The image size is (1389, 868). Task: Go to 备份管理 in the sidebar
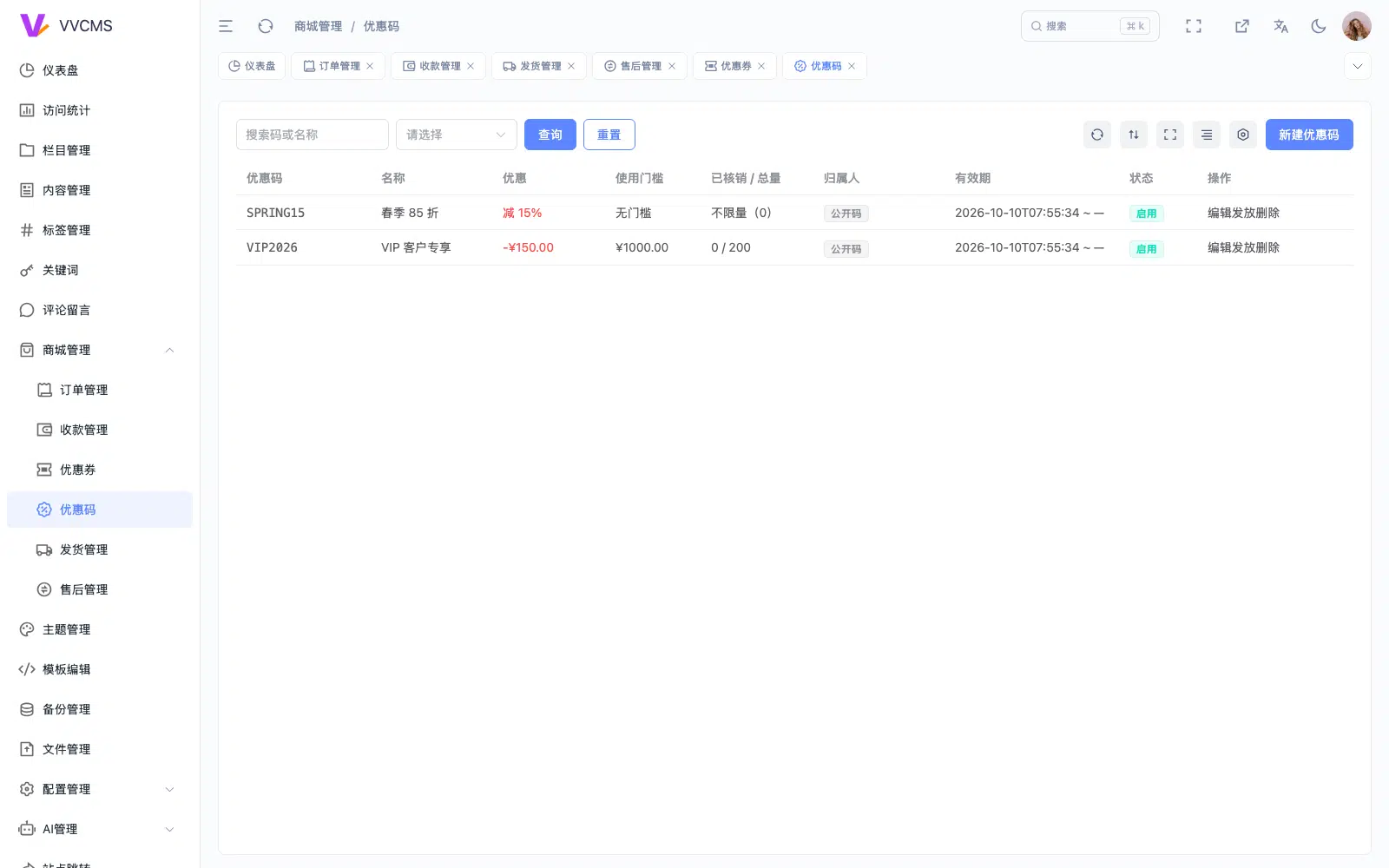100,709
